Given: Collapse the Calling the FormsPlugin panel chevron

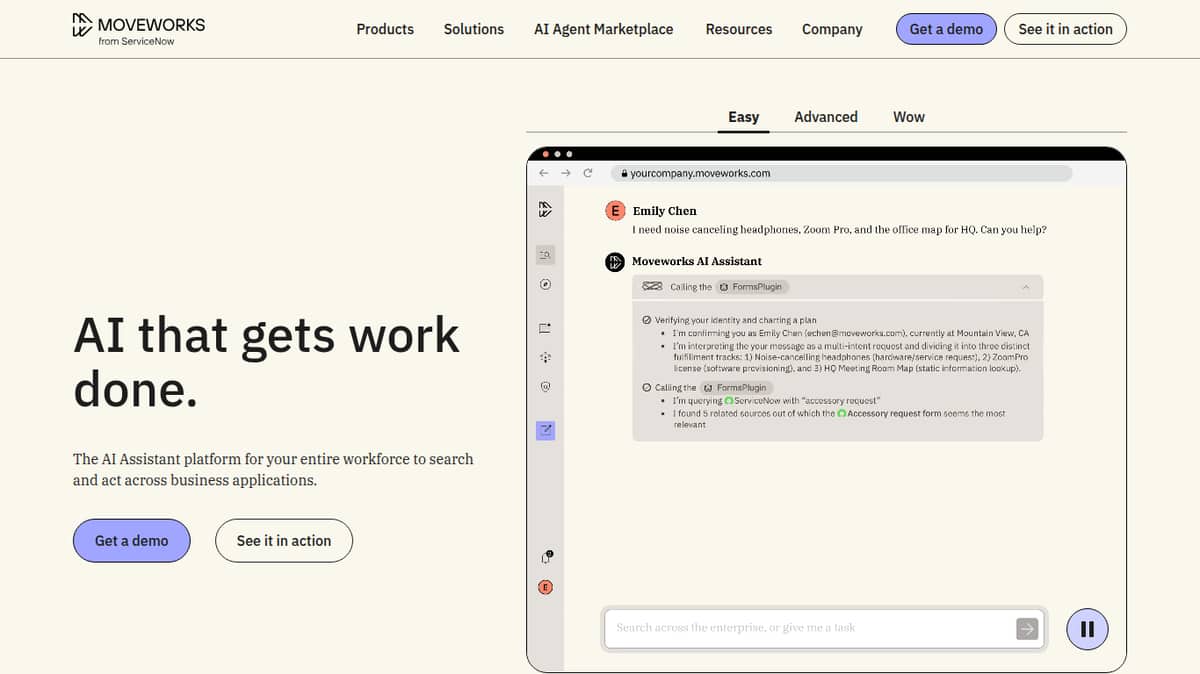Looking at the screenshot, I should point(1025,287).
